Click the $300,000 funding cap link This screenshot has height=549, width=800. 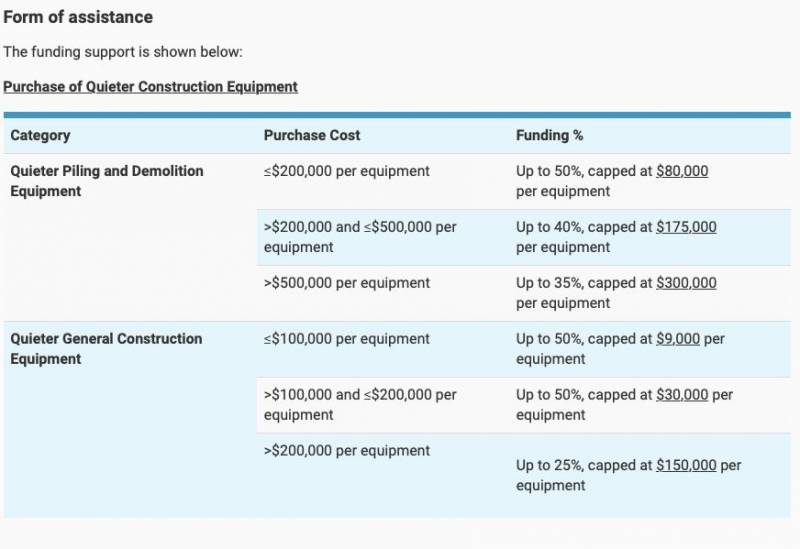tap(686, 283)
